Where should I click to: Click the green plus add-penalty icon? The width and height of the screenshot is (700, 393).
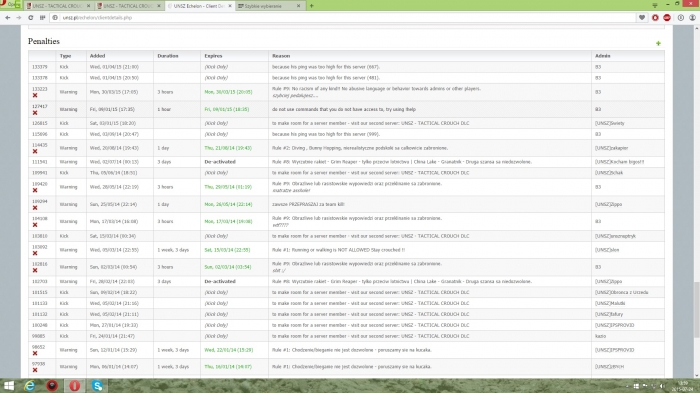pyautogui.click(x=658, y=43)
